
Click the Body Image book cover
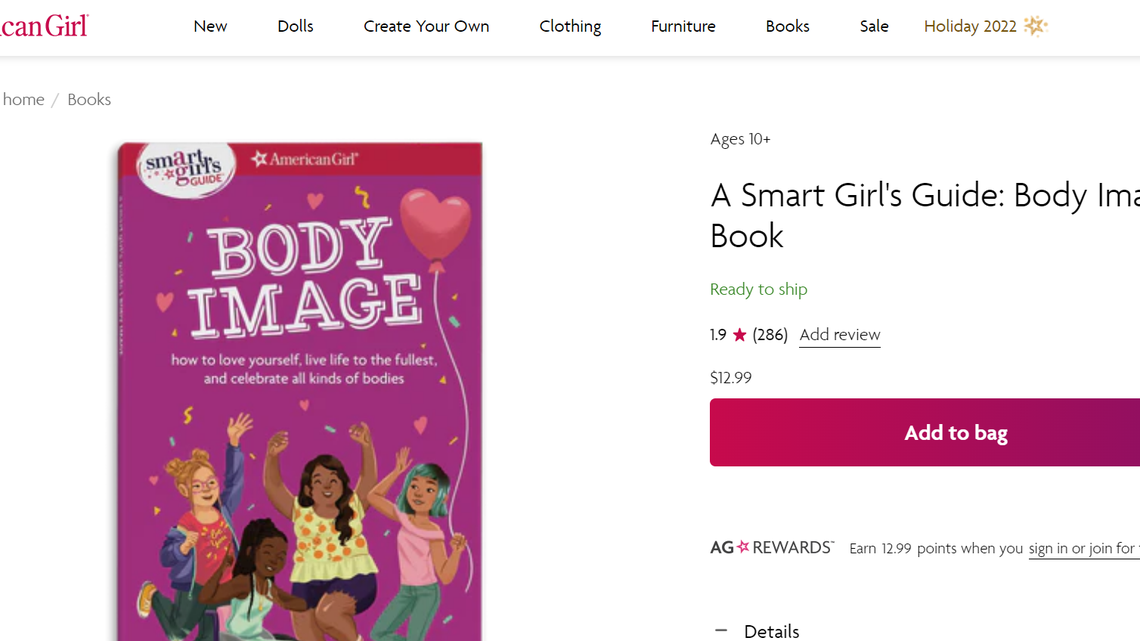pyautogui.click(x=300, y=390)
